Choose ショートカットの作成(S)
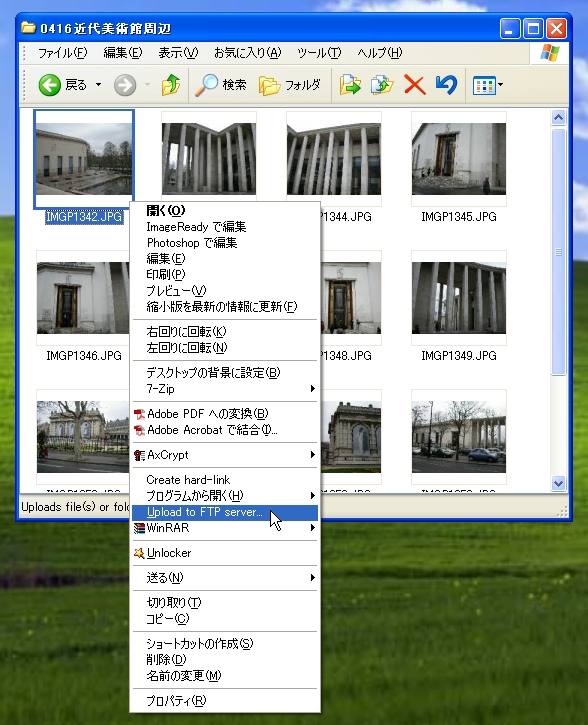Image resolution: width=588 pixels, height=725 pixels. (x=225, y=644)
